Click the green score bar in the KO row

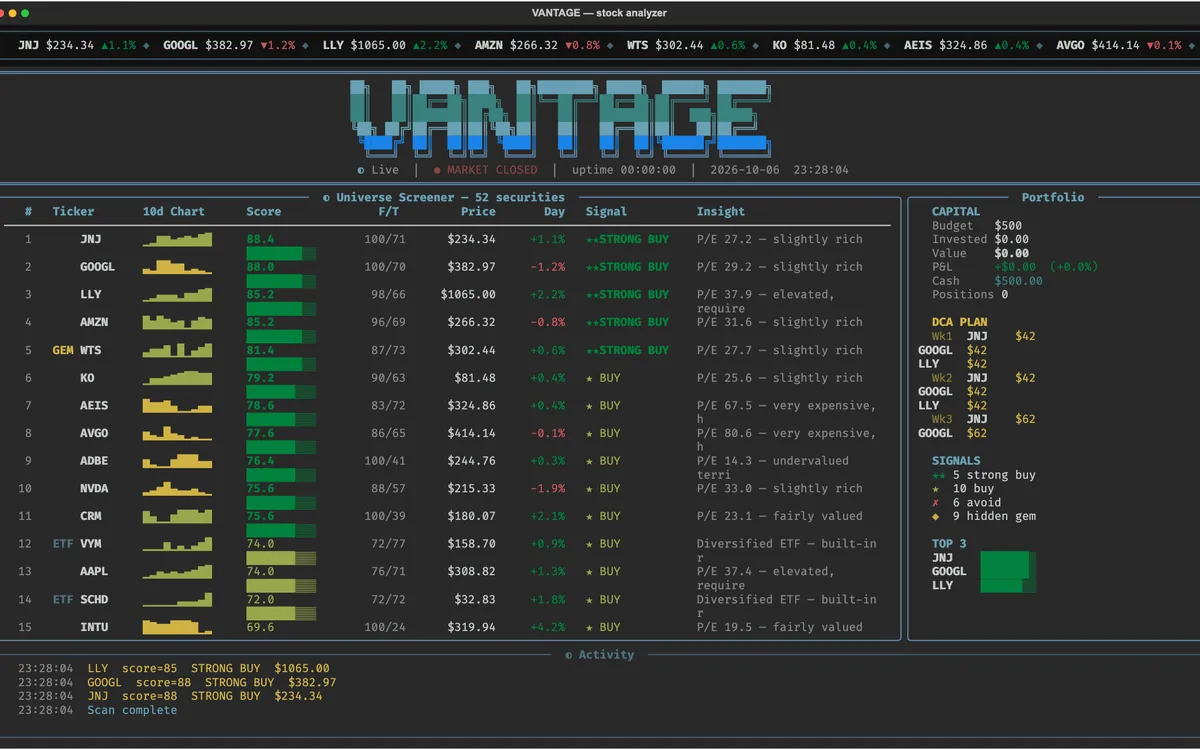(x=281, y=392)
